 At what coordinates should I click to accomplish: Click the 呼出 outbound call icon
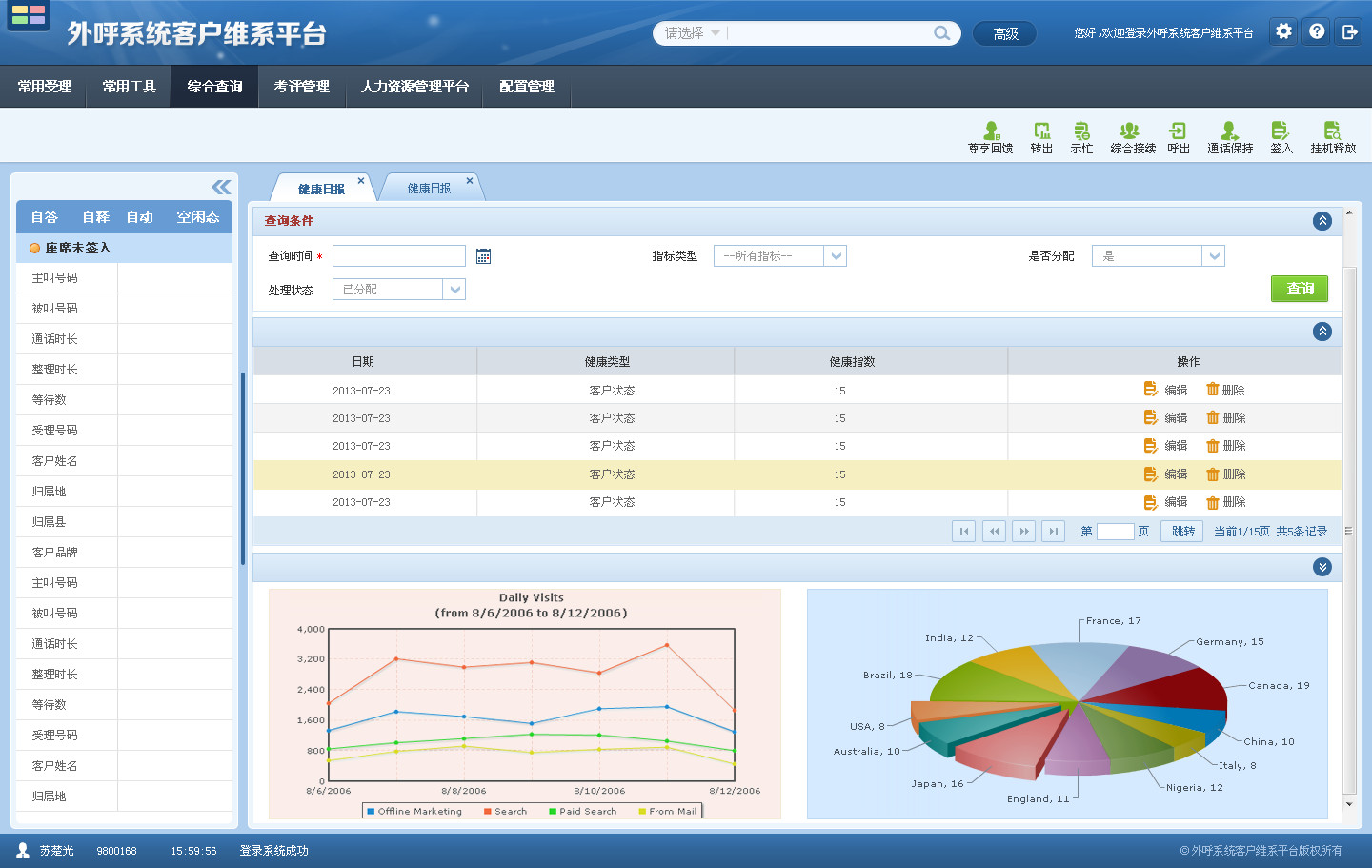click(x=1179, y=137)
